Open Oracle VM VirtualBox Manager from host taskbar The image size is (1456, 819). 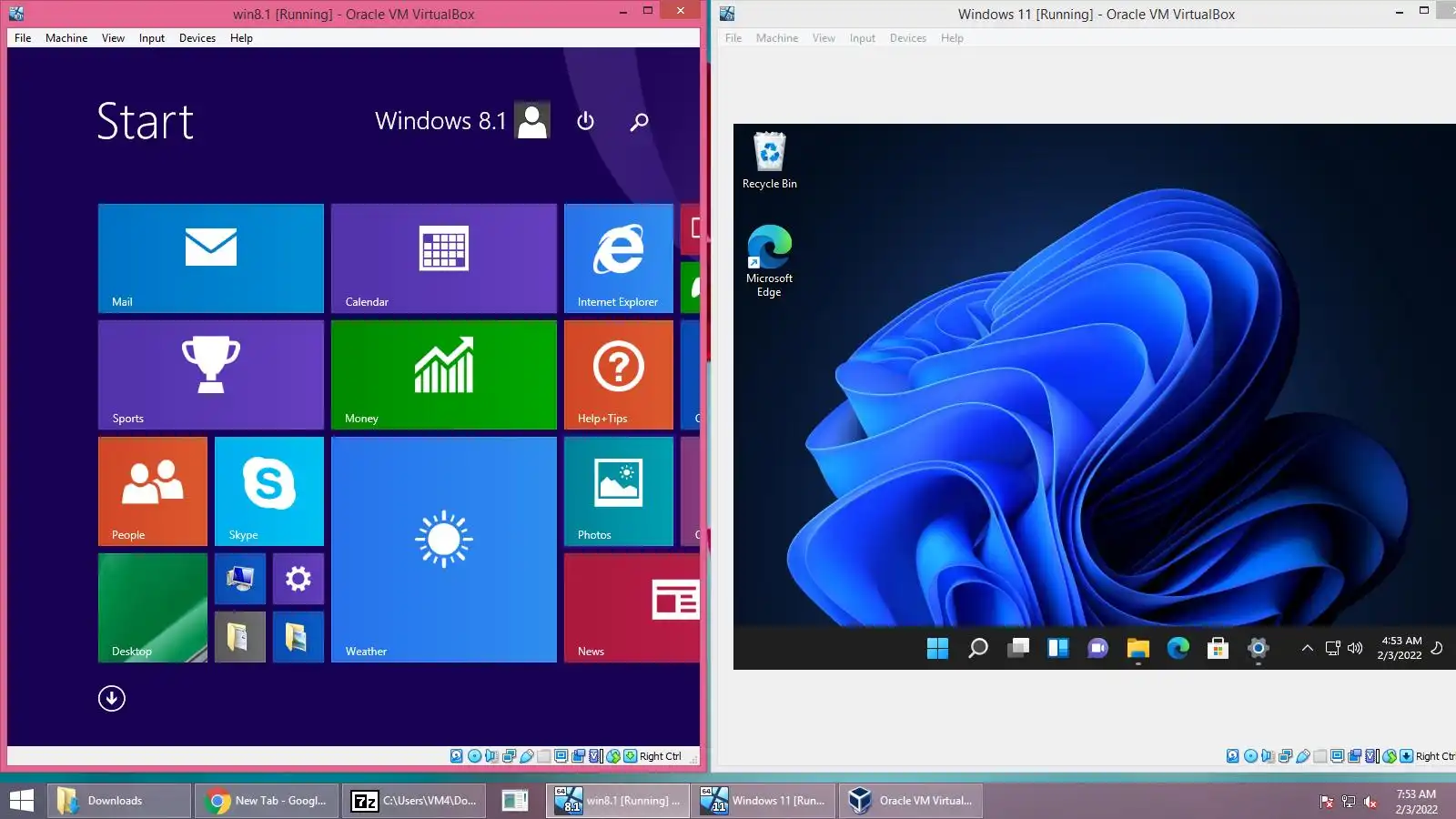(911, 801)
